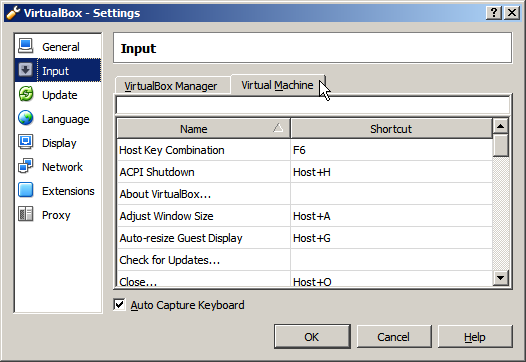The width and height of the screenshot is (526, 362).
Task: Open the Extensions blue square icon
Action: 25,190
